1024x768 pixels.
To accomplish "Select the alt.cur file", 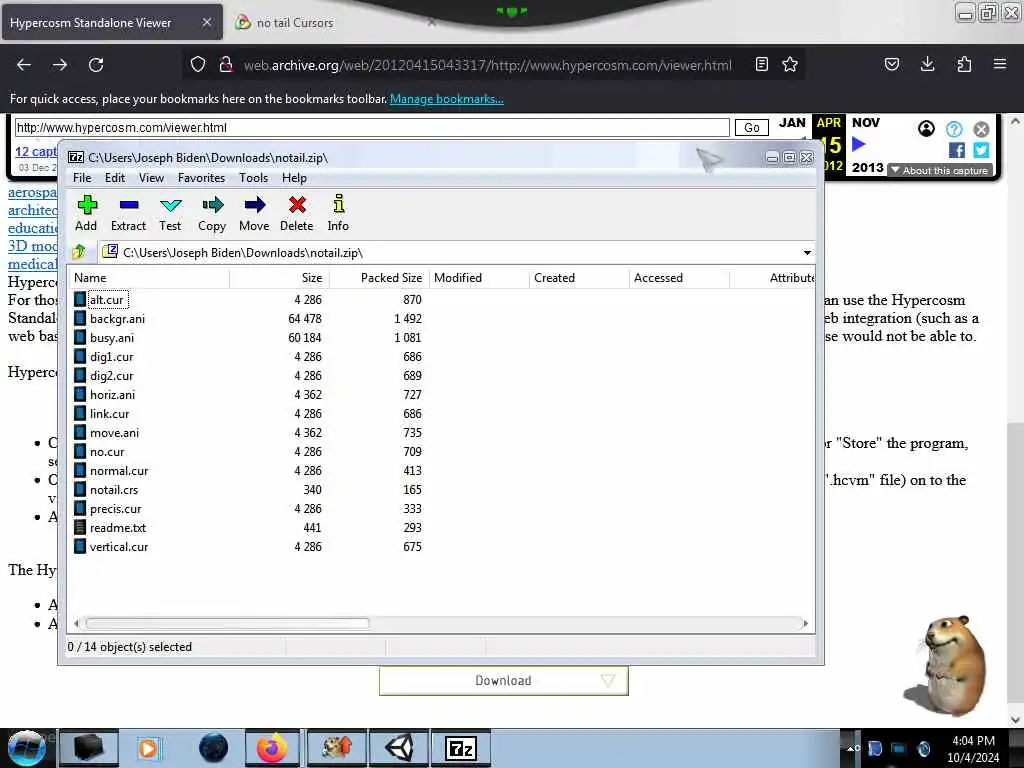I will [106, 300].
